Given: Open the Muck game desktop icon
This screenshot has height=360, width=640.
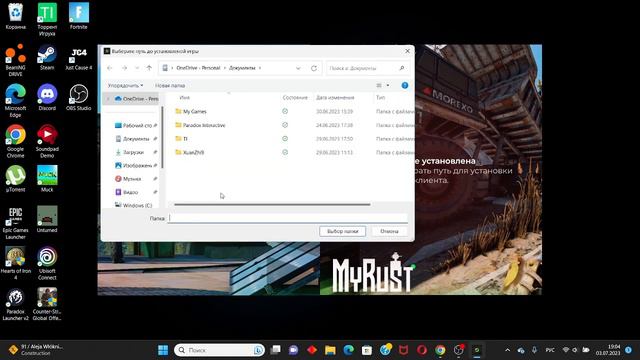Looking at the screenshot, I should coord(47,179).
